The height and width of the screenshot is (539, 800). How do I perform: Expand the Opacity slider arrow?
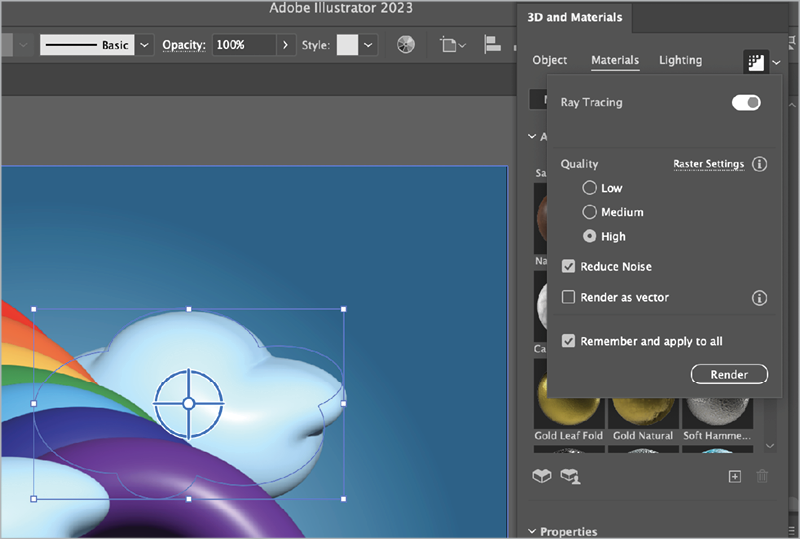pyautogui.click(x=285, y=45)
